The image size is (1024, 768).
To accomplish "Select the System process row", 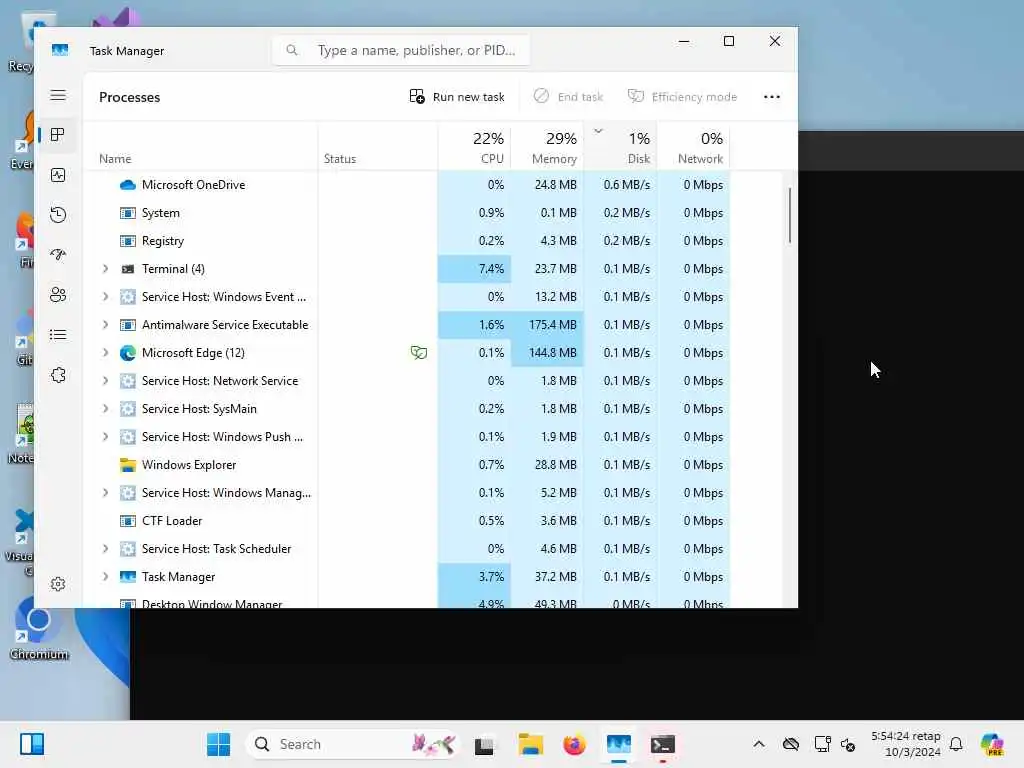I will click(x=407, y=213).
